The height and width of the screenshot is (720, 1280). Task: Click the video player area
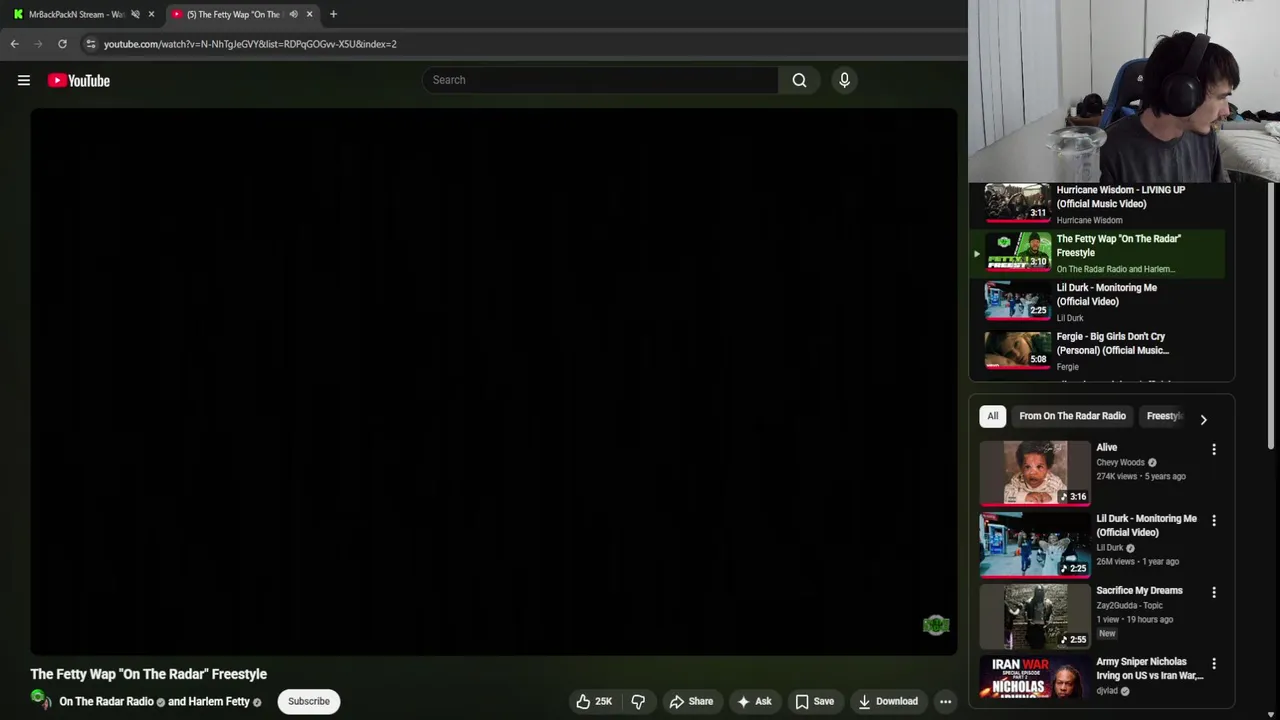coord(494,382)
